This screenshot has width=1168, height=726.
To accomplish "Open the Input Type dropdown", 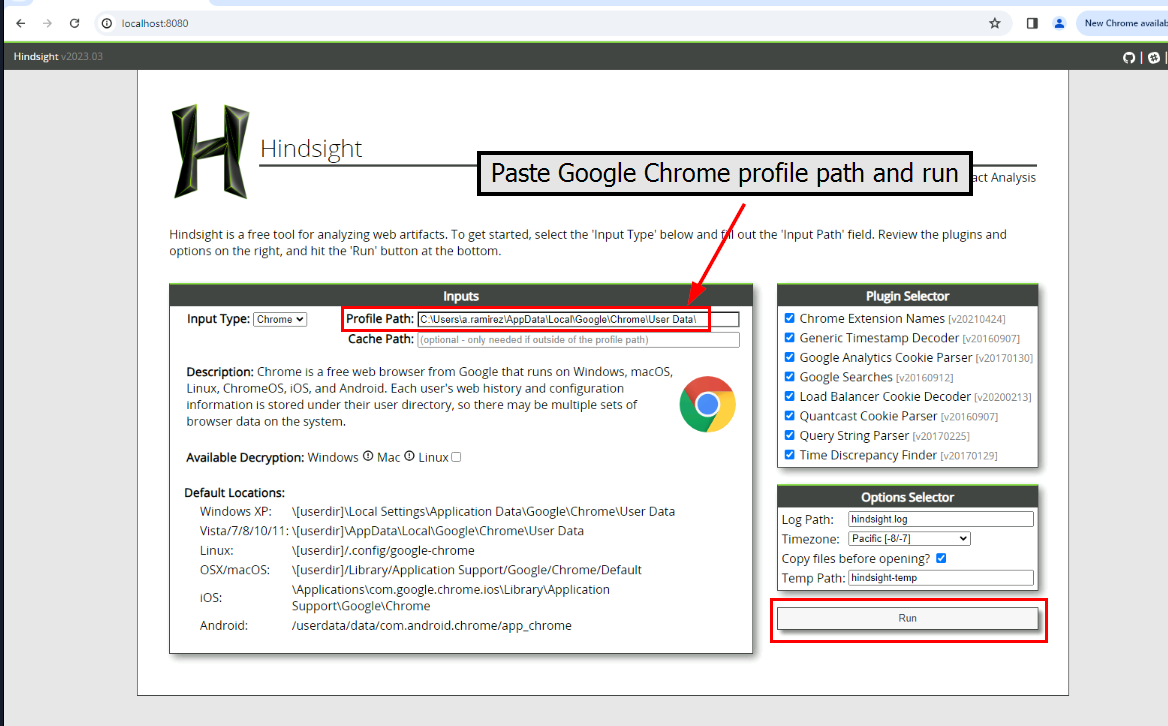I will point(280,319).
